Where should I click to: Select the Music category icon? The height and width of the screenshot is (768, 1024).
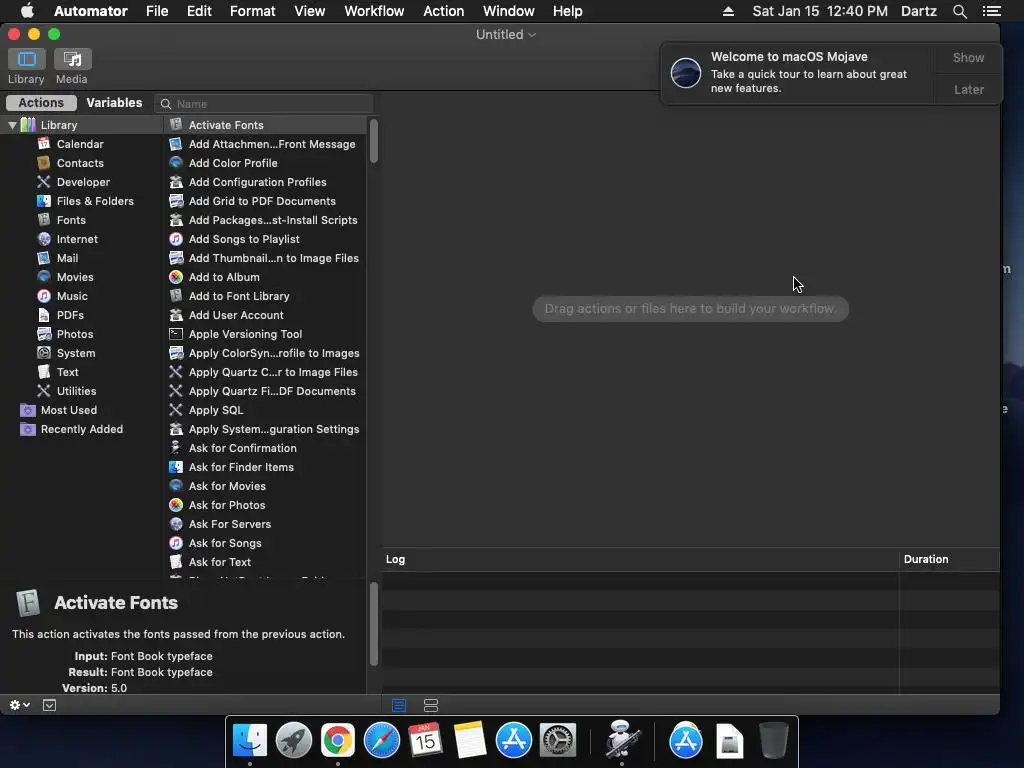pos(44,296)
